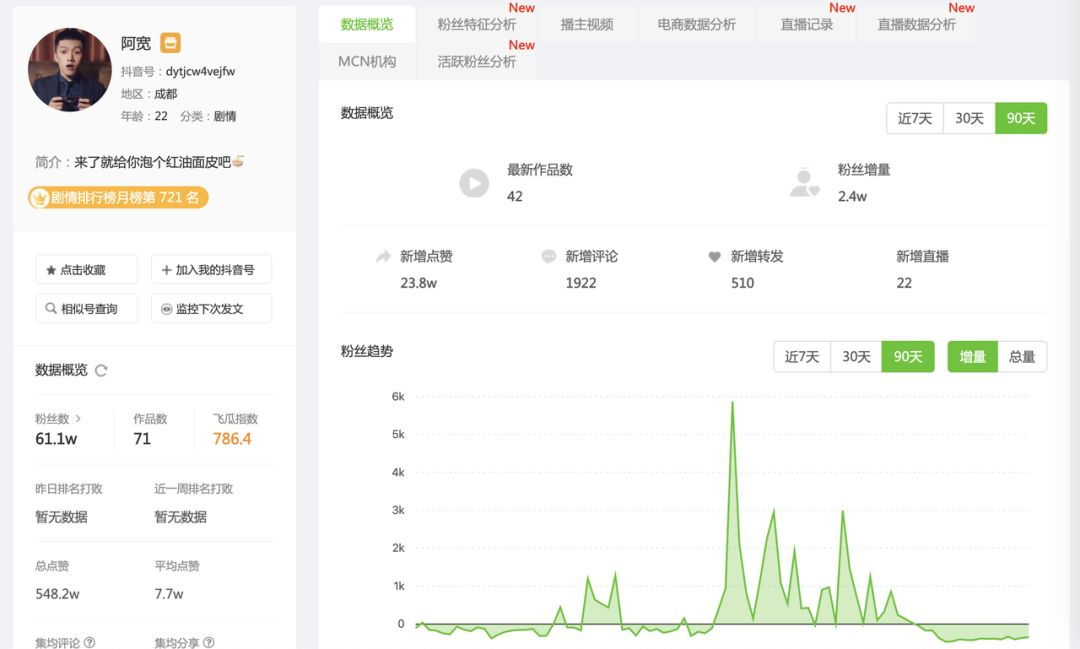Click the 新增转发 value 510
The width and height of the screenshot is (1080, 649).
[742, 283]
